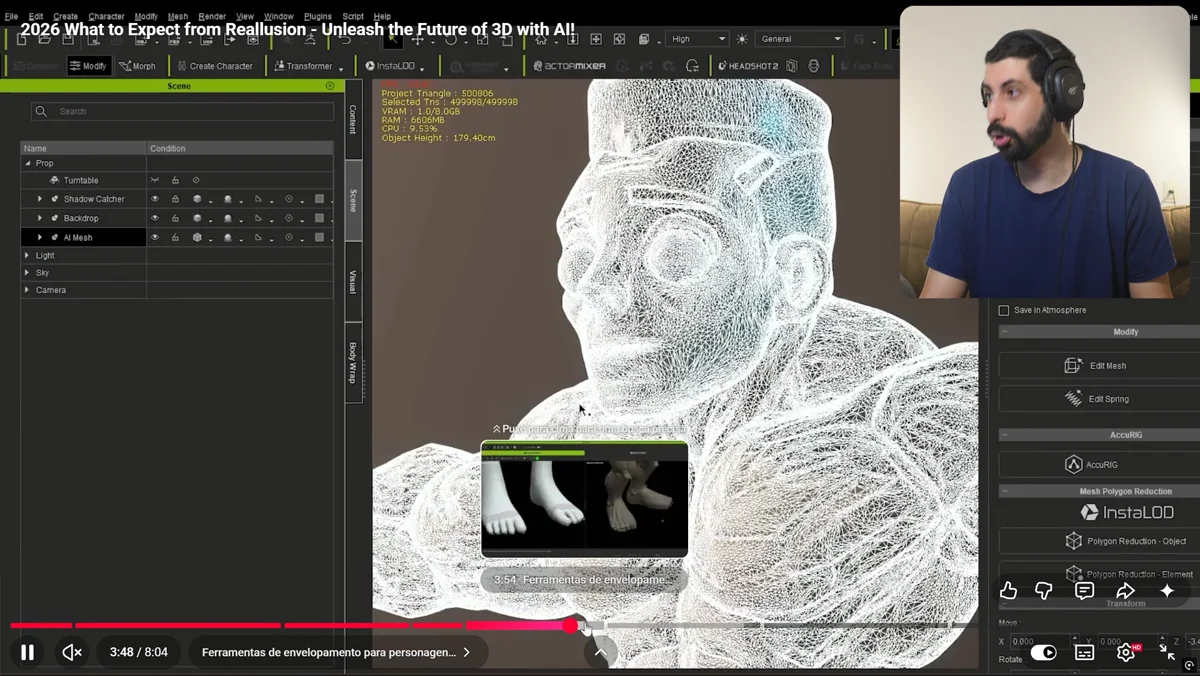
Task: Hide the Backdrop using its eye toggle
Action: pyautogui.click(x=156, y=218)
